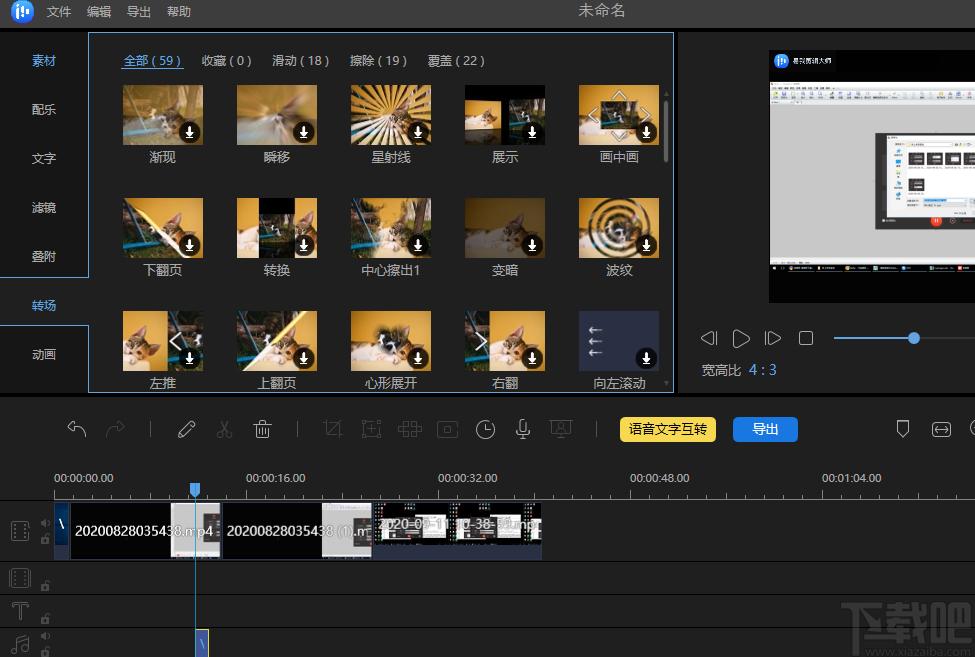The width and height of the screenshot is (975, 657).
Task: Click the preview volume slider handle
Action: click(x=913, y=338)
